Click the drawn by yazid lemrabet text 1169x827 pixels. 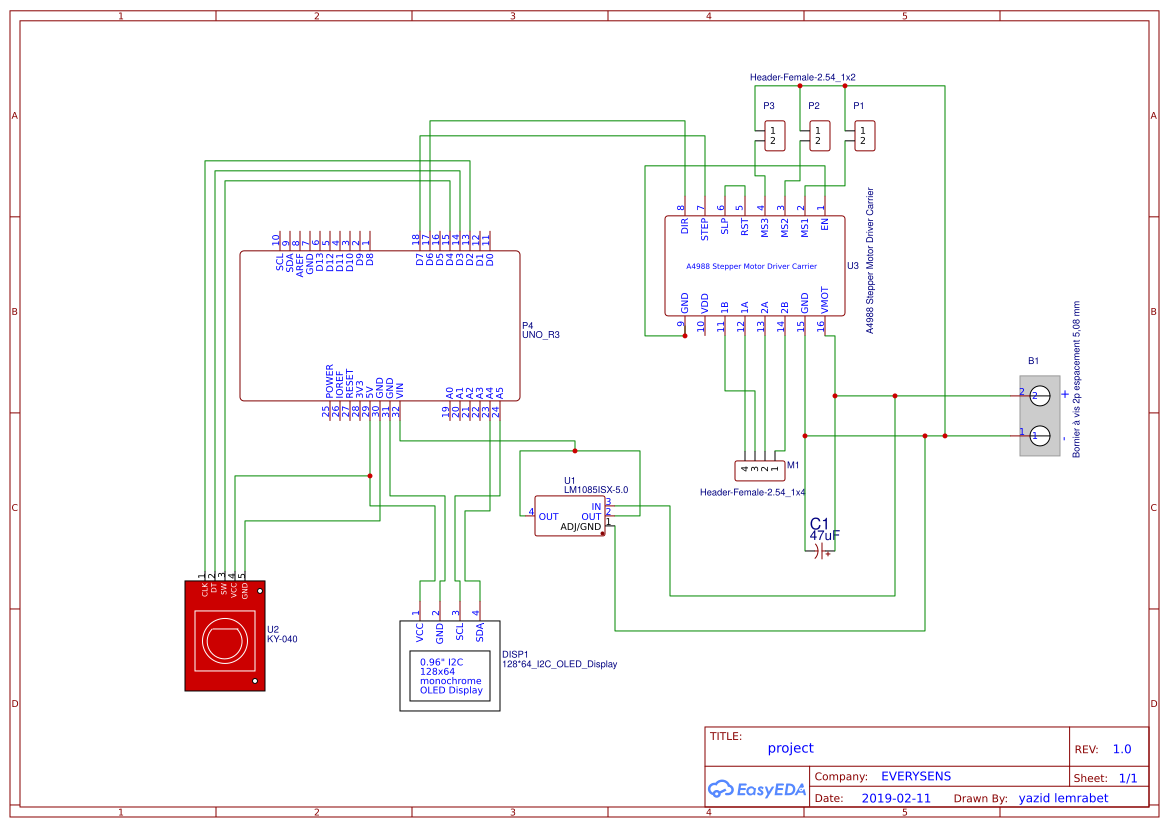click(1063, 798)
